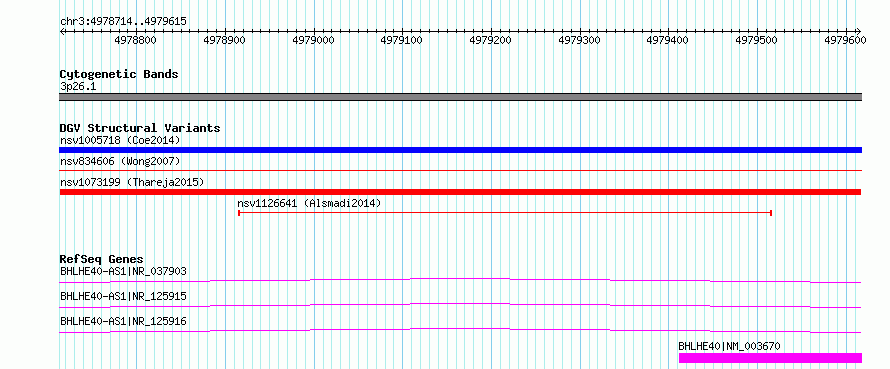This screenshot has height=369, width=890.
Task: Open the nsv1126641 (Alsmadi2014) label
Action: coord(309,203)
